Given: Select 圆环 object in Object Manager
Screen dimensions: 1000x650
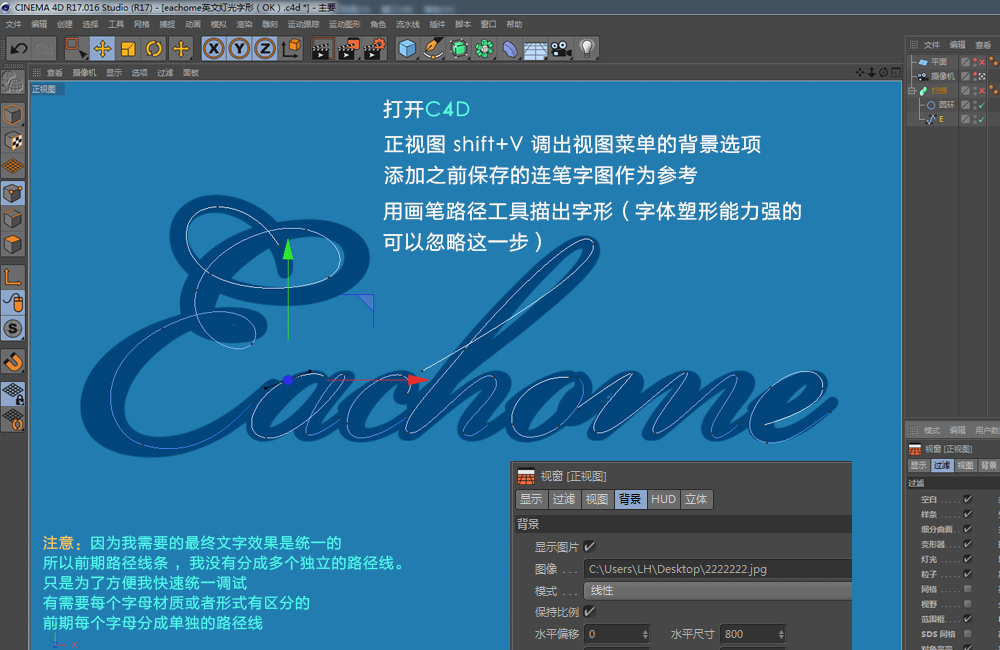Looking at the screenshot, I should (x=946, y=105).
